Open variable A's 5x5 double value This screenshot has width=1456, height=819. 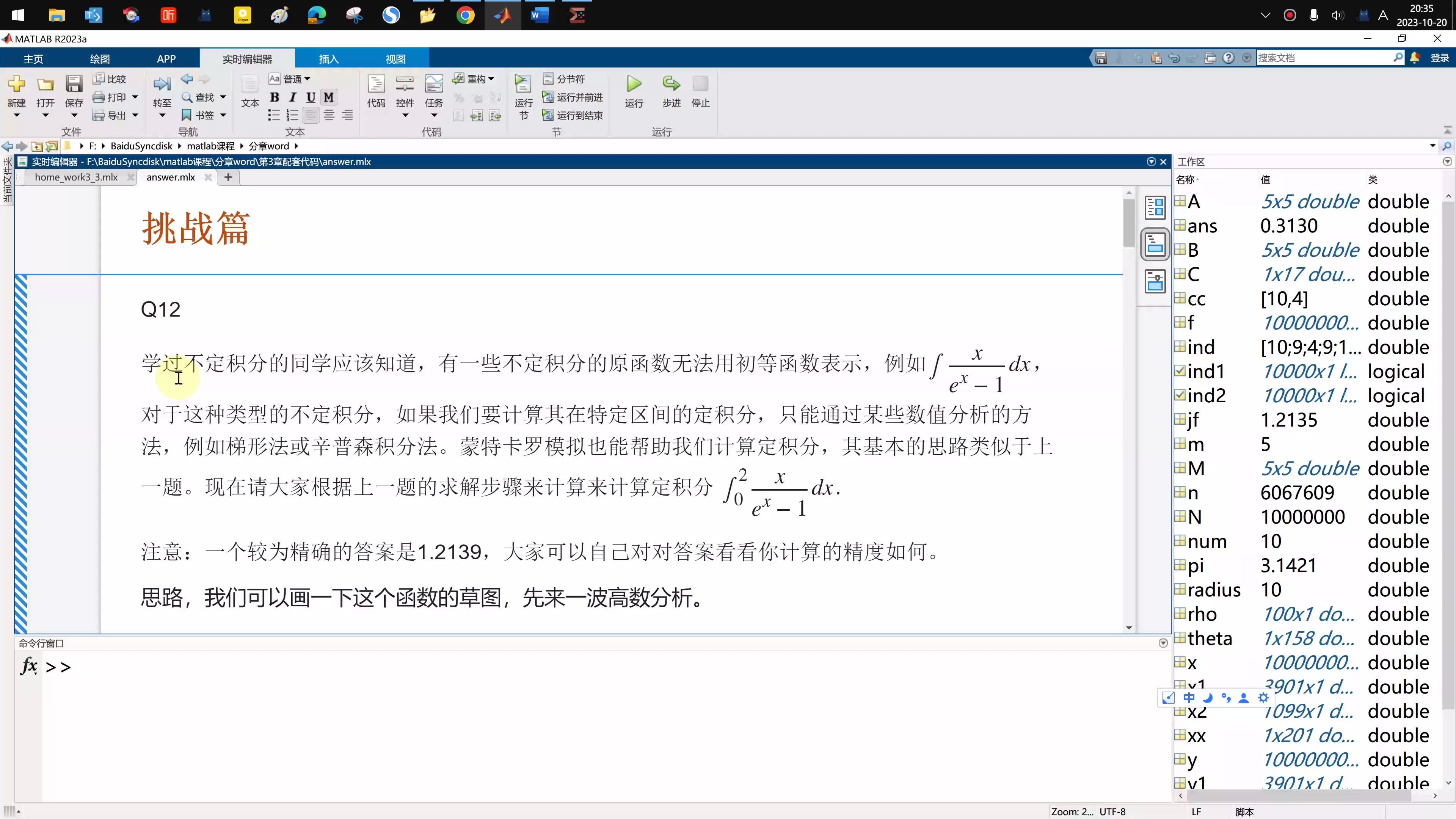click(x=1310, y=202)
